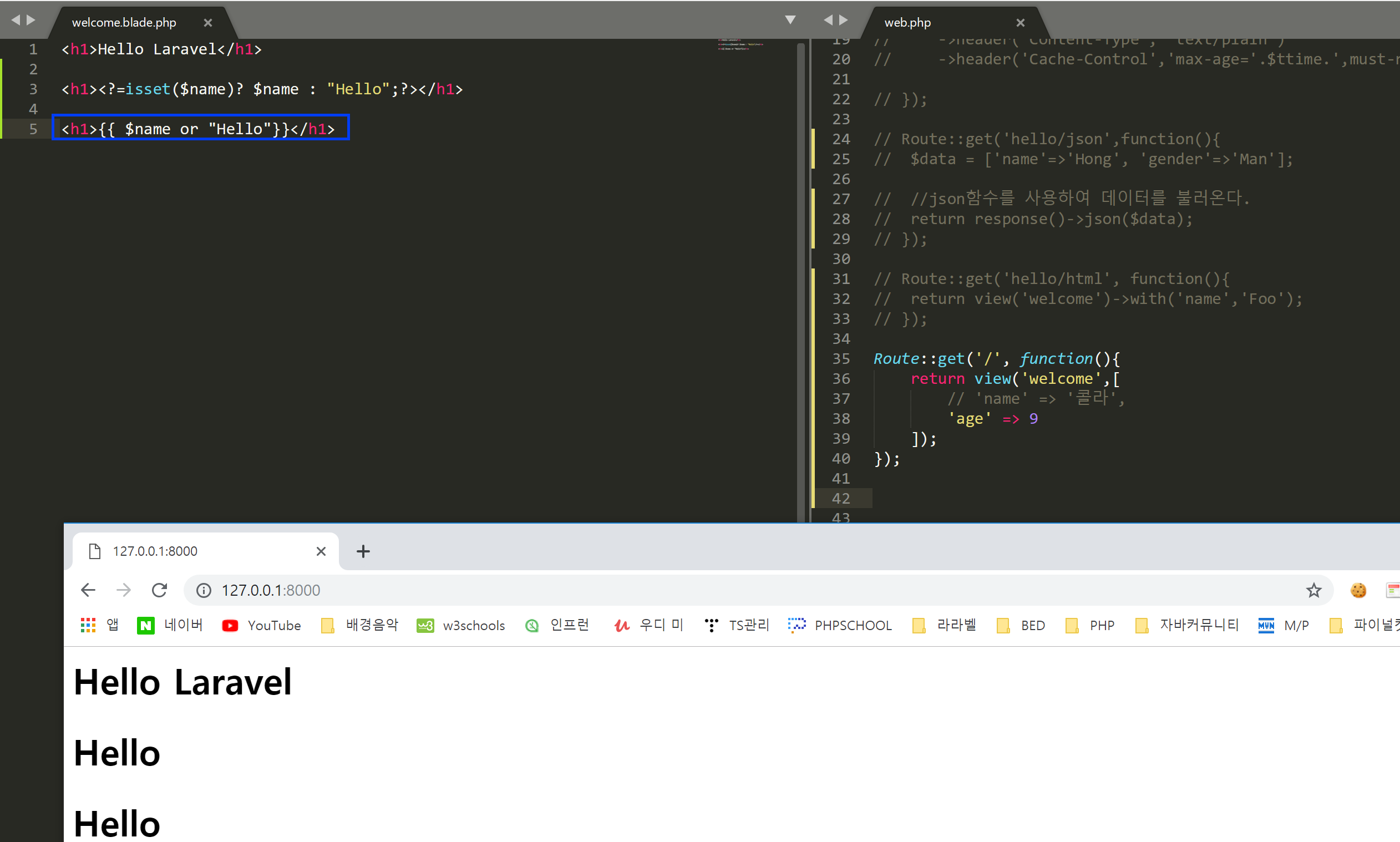Open the left pane tab list dropdown arrow
The image size is (1400, 842).
click(790, 20)
